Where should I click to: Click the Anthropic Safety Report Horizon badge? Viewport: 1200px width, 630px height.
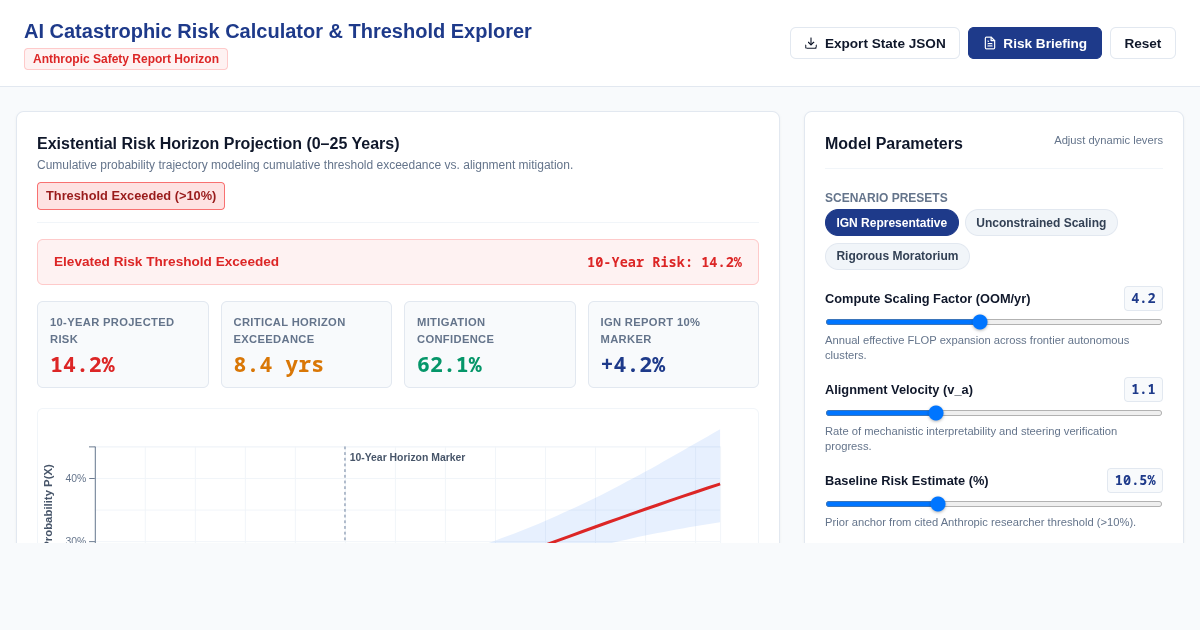point(126,59)
